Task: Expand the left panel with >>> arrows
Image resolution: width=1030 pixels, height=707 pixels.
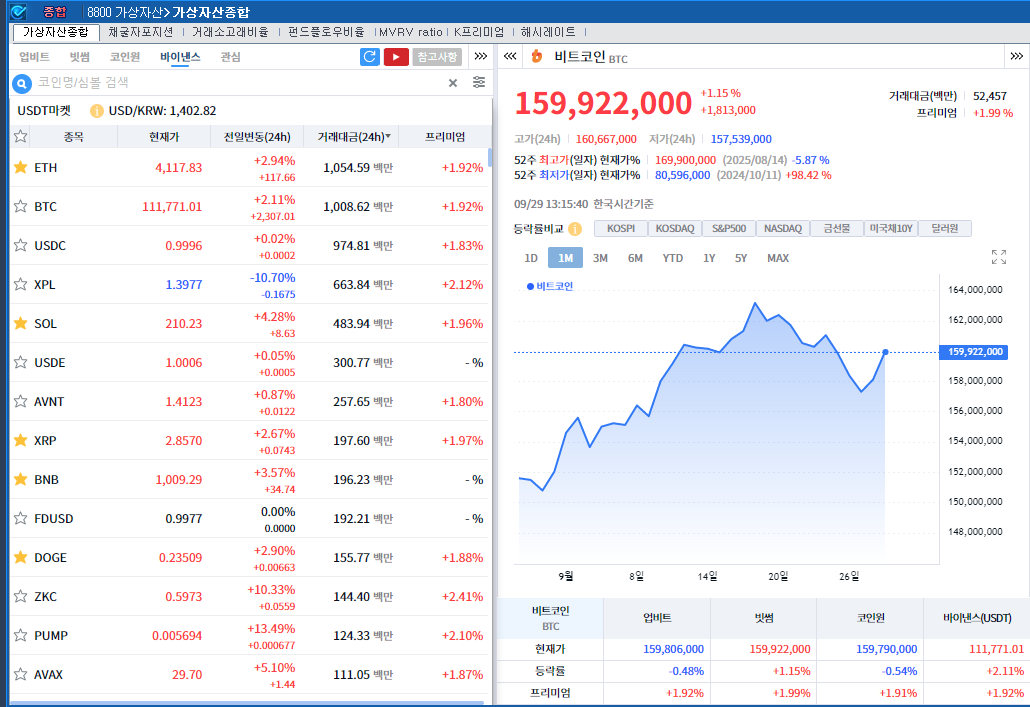Action: coord(480,57)
